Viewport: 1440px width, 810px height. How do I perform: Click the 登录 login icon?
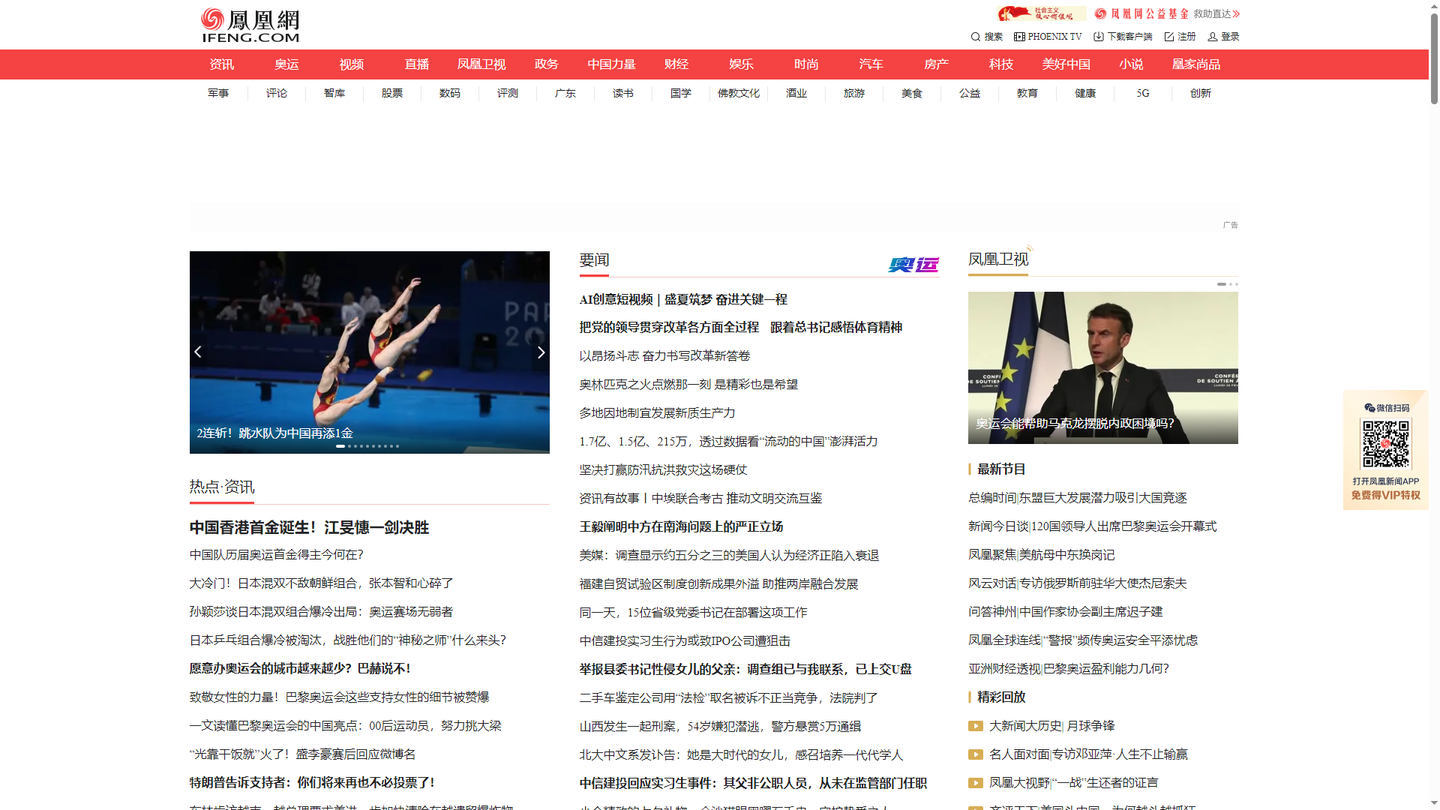pos(1212,37)
